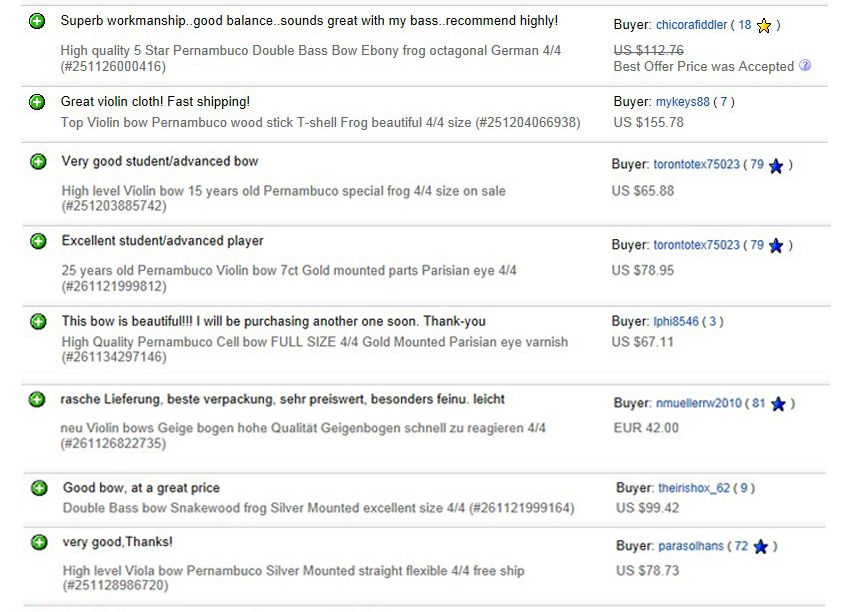Open buyer profile theirishox_62
850x612 pixels.
coord(694,488)
